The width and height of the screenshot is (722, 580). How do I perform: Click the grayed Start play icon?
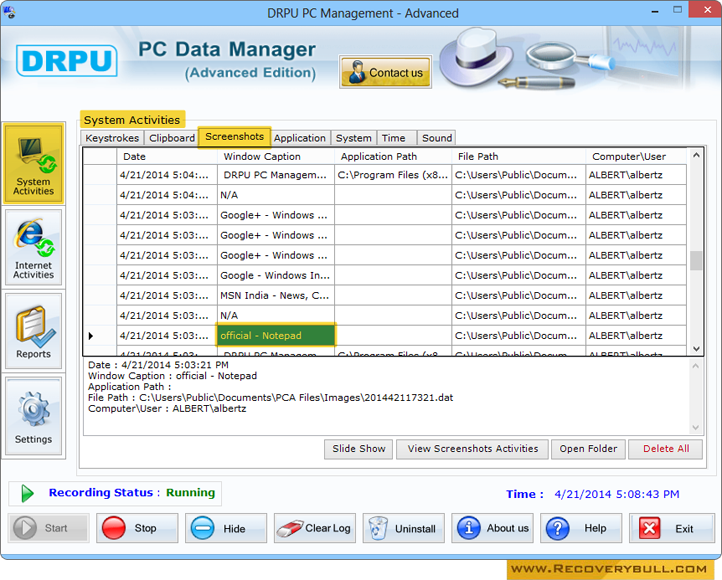click(25, 528)
